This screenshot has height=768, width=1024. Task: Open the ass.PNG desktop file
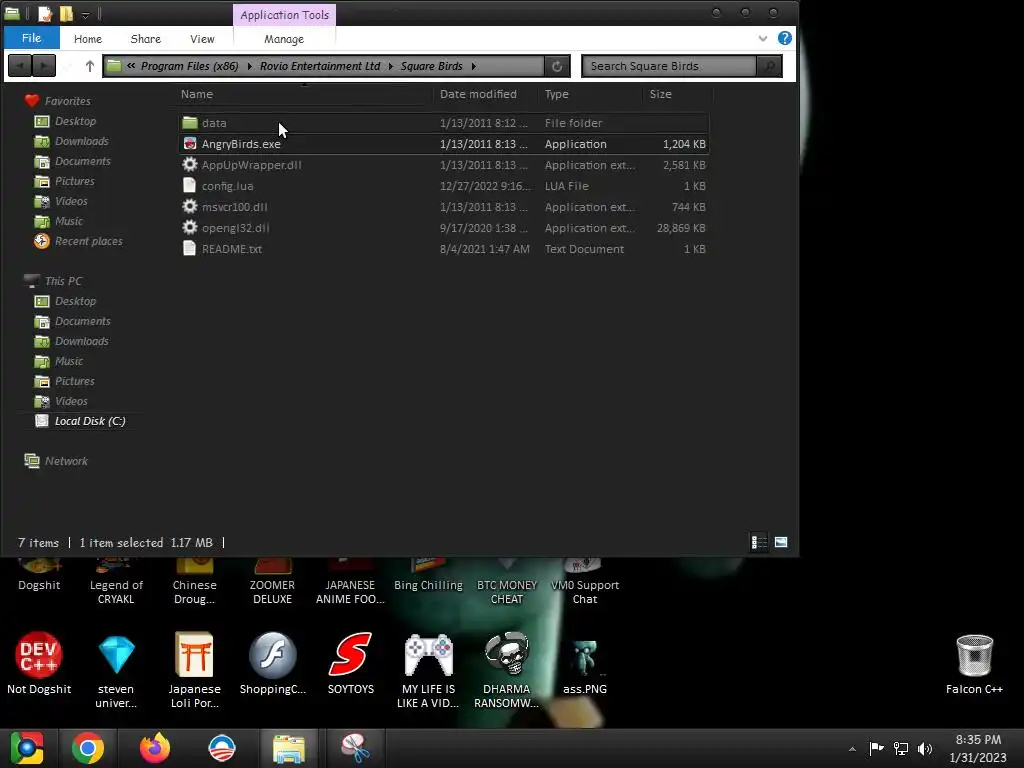tap(584, 666)
